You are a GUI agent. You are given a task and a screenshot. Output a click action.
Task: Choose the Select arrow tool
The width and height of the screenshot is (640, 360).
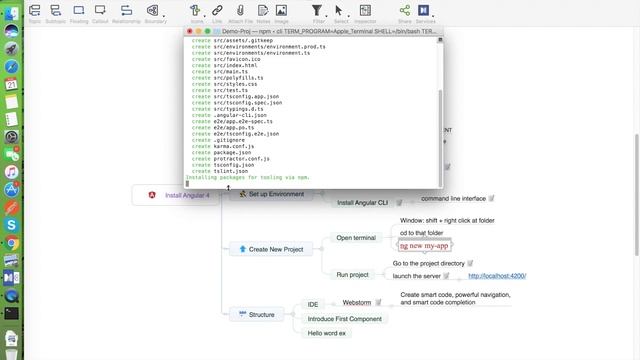[339, 11]
